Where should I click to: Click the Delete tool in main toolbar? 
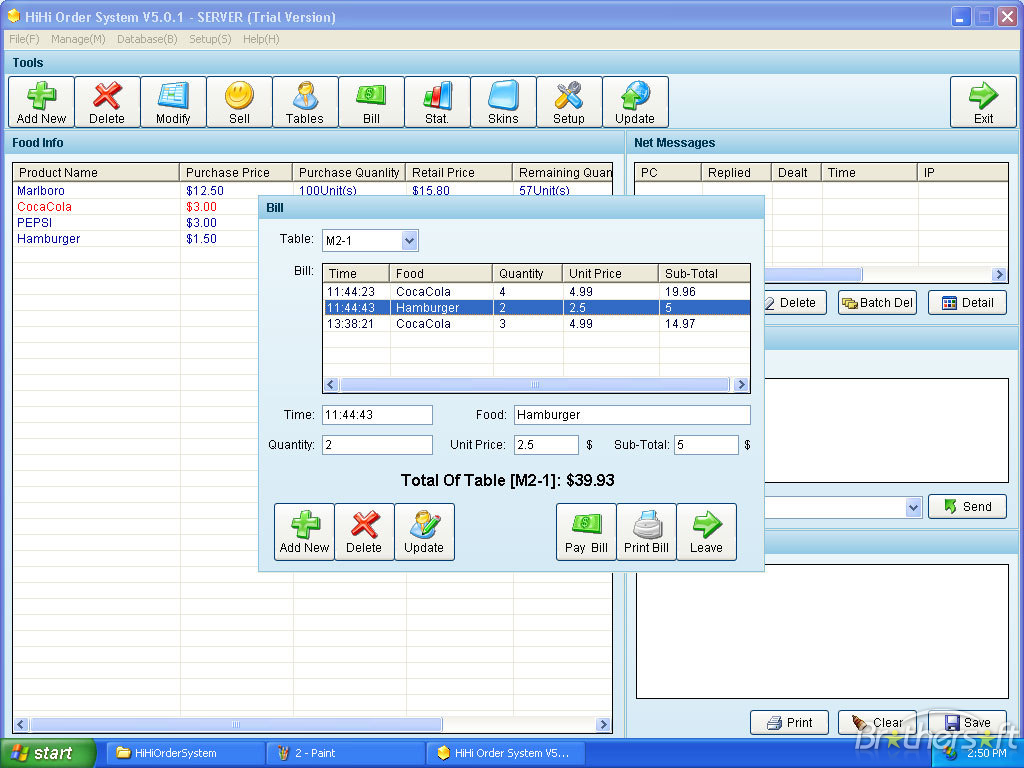coord(107,102)
